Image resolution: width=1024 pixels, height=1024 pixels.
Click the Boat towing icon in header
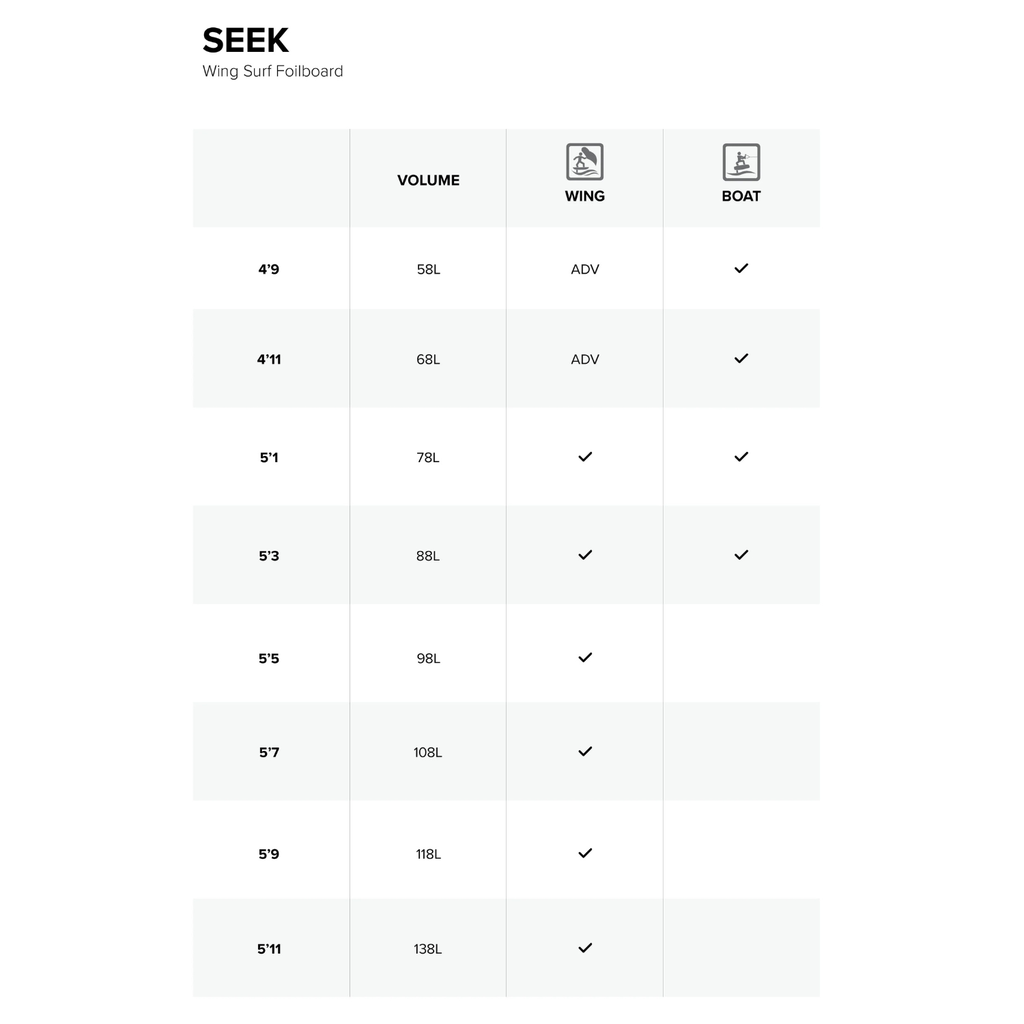(x=741, y=162)
